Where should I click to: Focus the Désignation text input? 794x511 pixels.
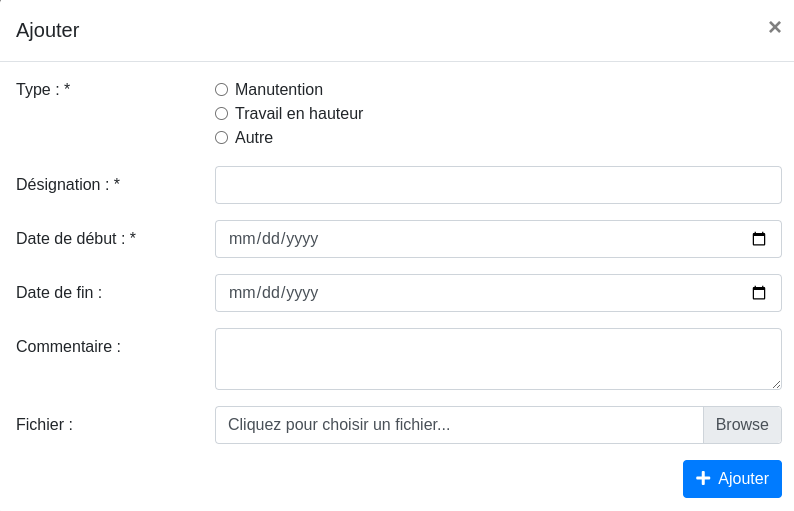click(498, 185)
